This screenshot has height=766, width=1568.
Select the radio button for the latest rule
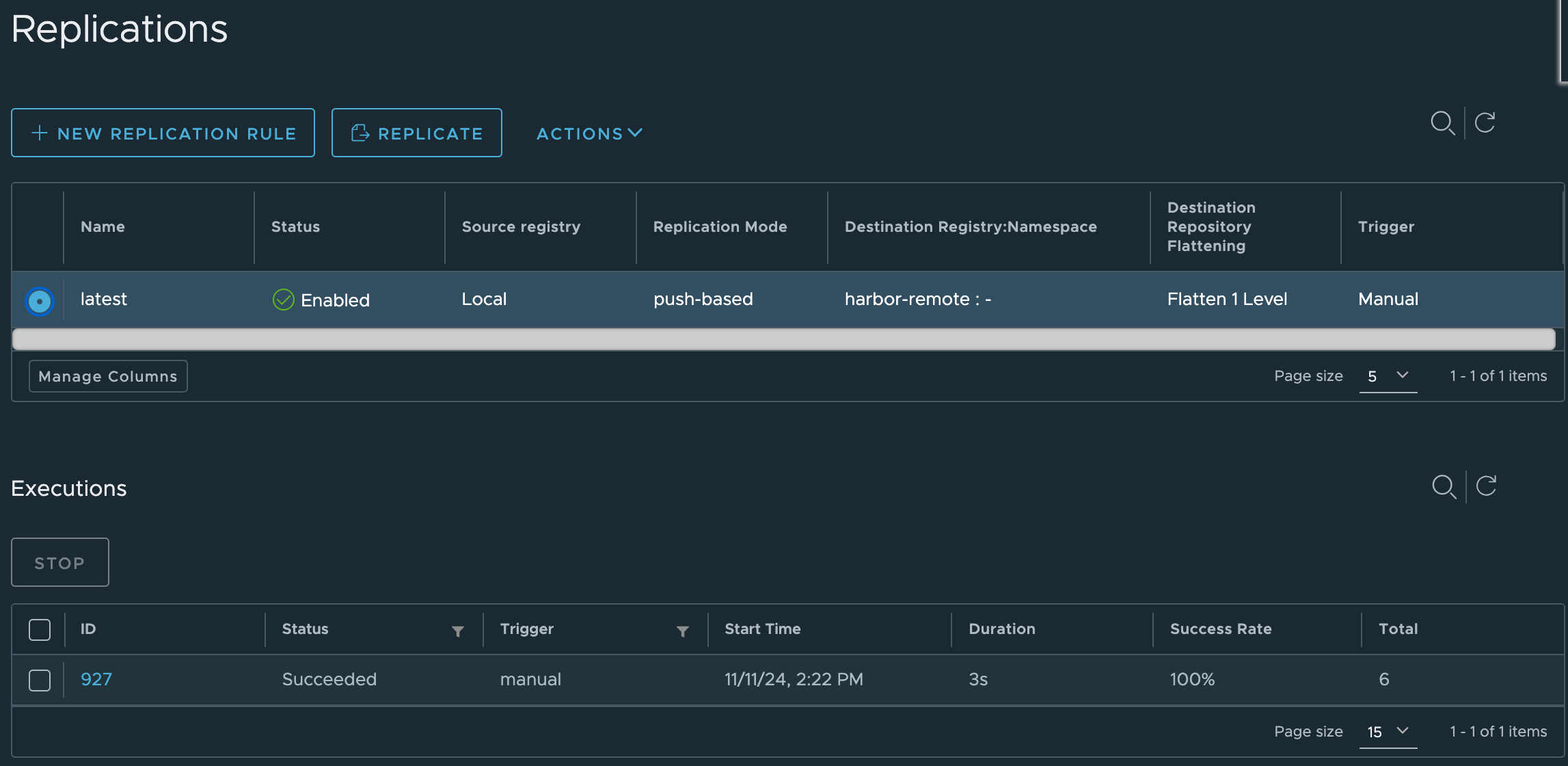(40, 301)
